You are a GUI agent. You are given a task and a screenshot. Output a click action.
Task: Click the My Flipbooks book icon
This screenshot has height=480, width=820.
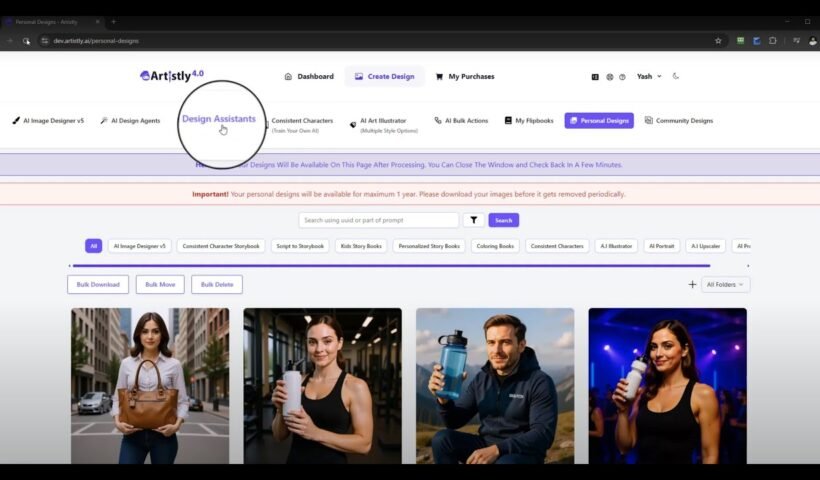pos(508,120)
